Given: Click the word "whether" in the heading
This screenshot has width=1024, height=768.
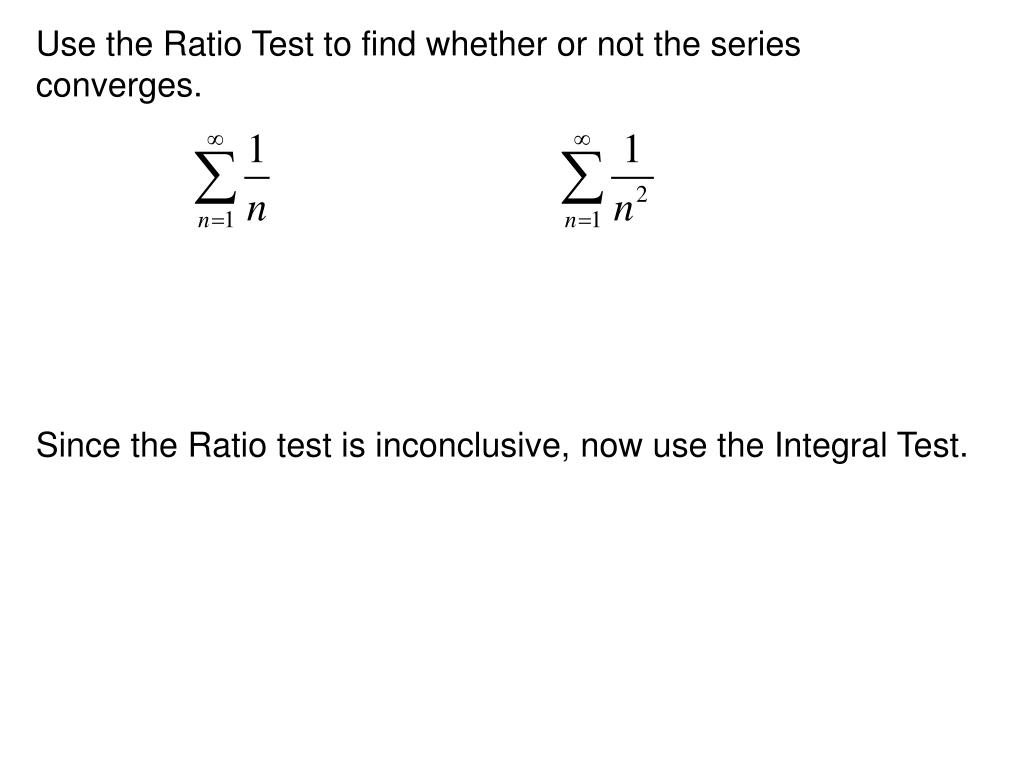Looking at the screenshot, I should [x=486, y=44].
